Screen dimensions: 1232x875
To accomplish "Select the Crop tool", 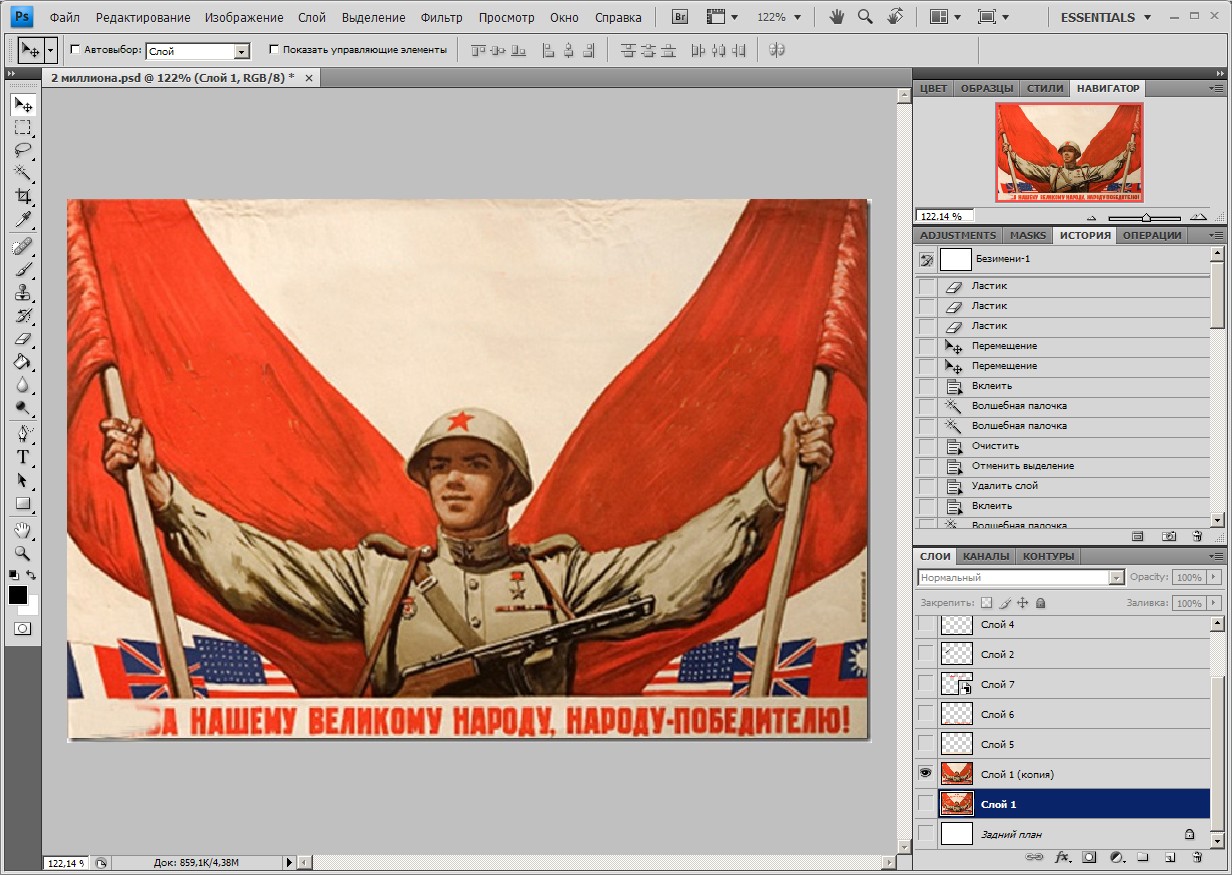I will pos(23,196).
